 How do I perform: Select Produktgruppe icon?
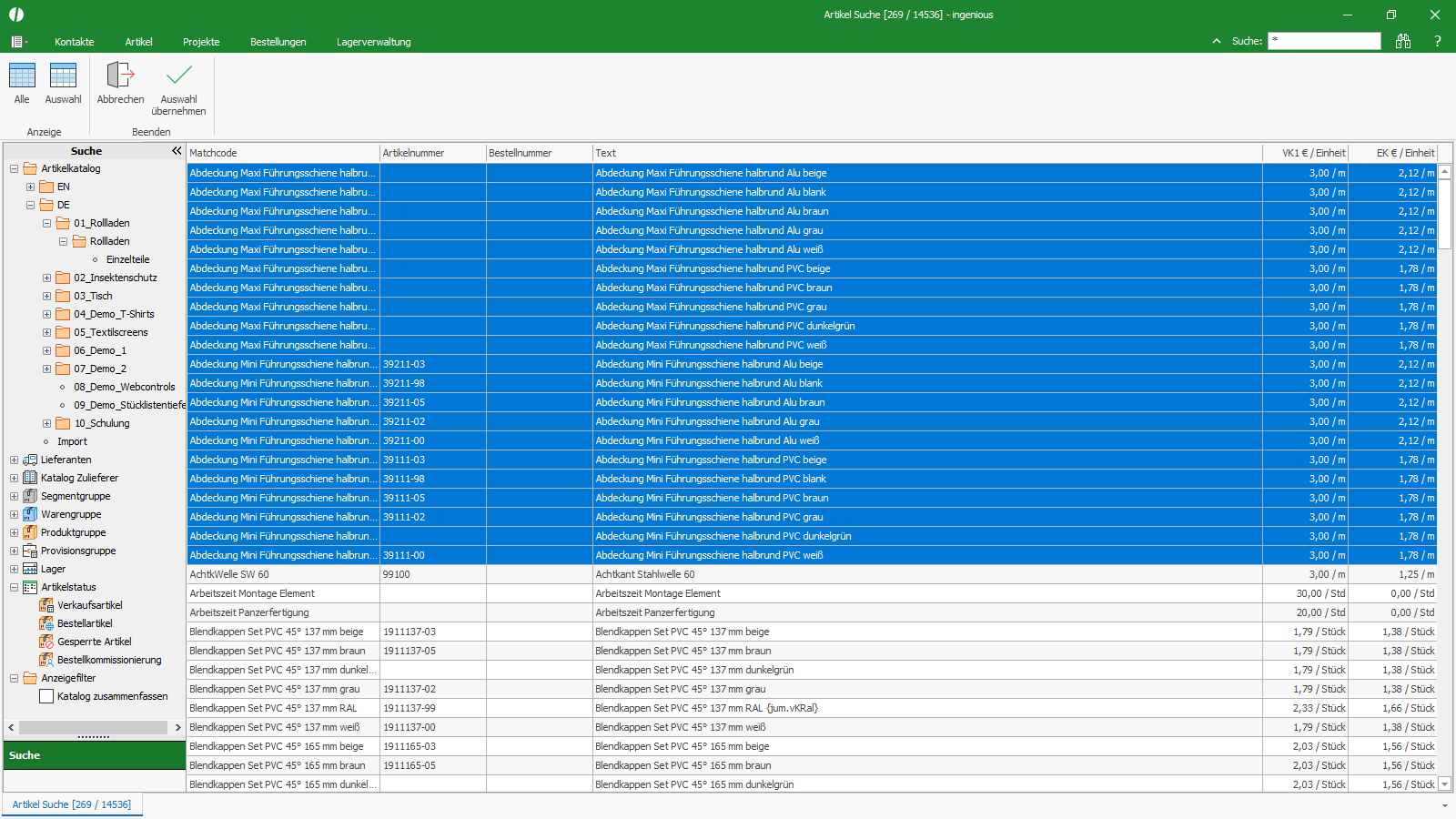click(30, 532)
